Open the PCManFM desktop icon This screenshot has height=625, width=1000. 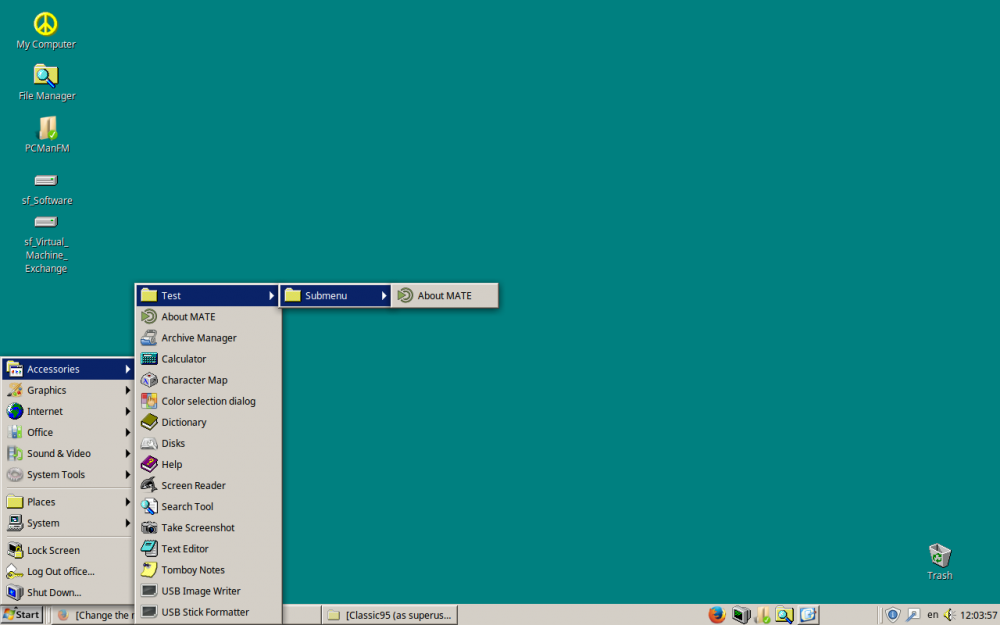pyautogui.click(x=47, y=135)
